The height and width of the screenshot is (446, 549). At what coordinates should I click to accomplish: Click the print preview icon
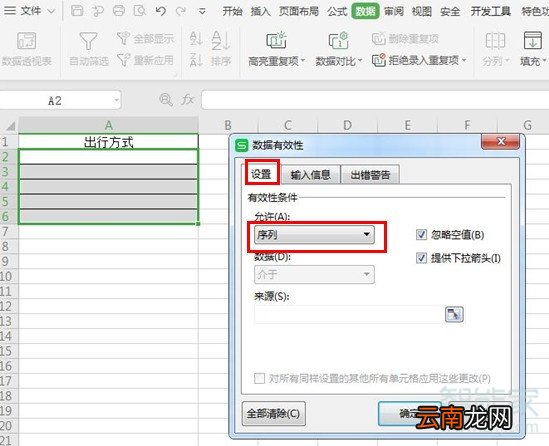click(140, 11)
